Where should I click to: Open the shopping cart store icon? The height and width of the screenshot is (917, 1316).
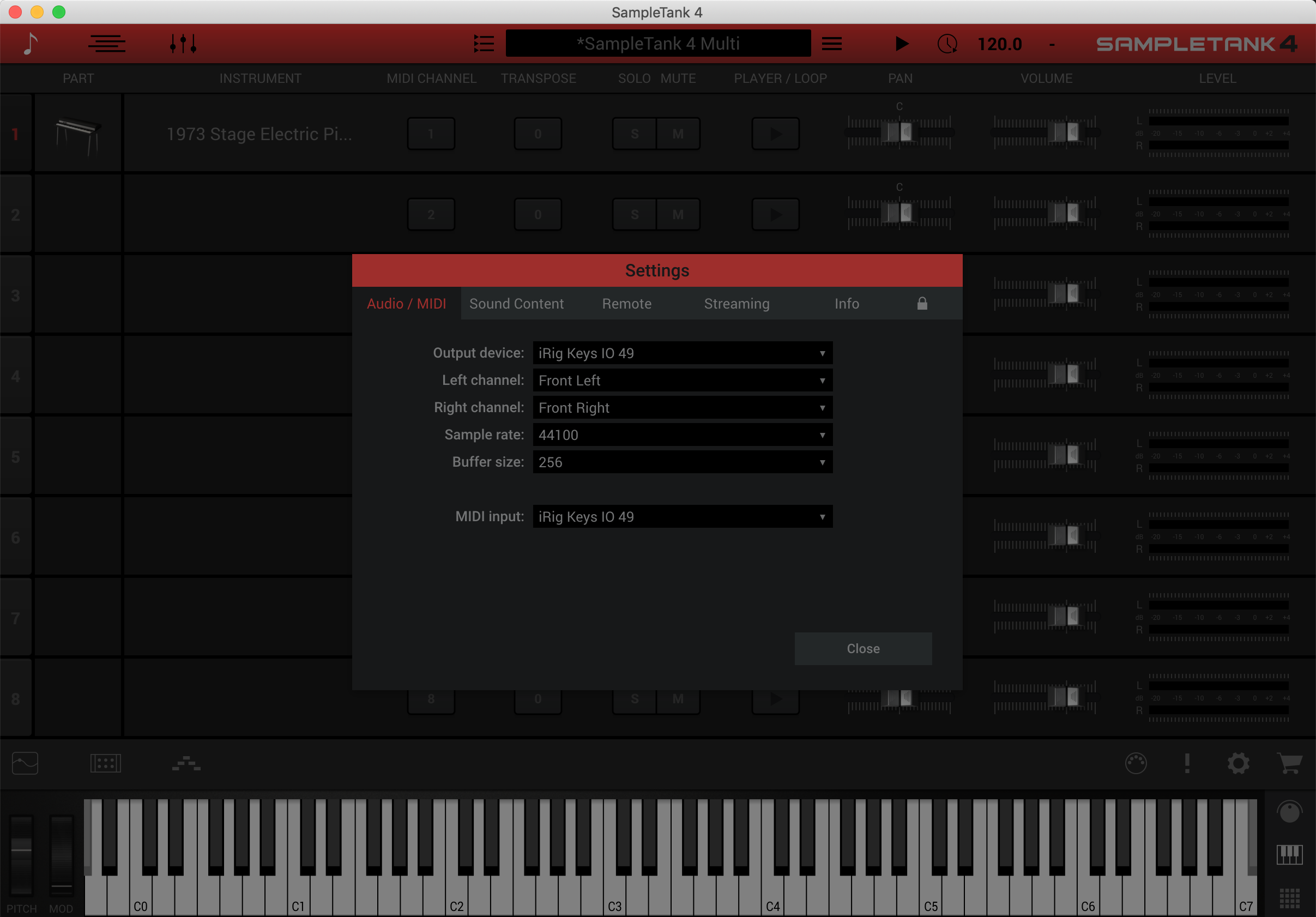point(1290,763)
